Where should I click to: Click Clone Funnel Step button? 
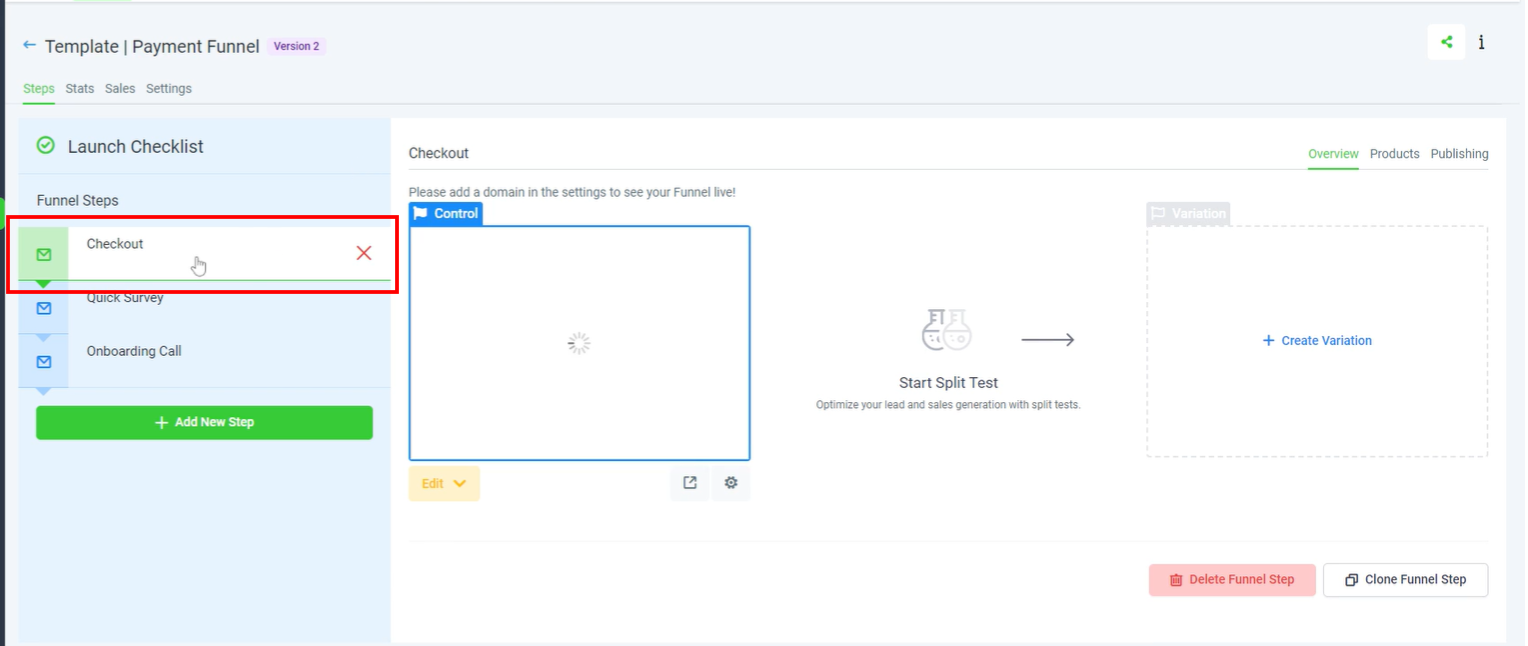[1405, 580]
